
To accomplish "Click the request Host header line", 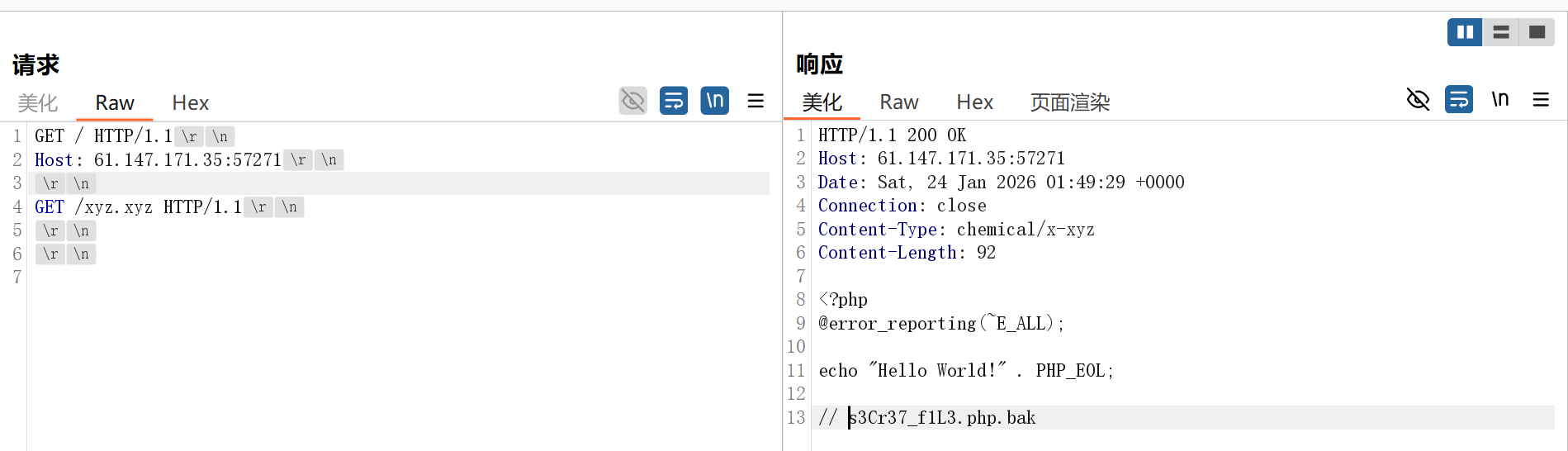I will [158, 159].
